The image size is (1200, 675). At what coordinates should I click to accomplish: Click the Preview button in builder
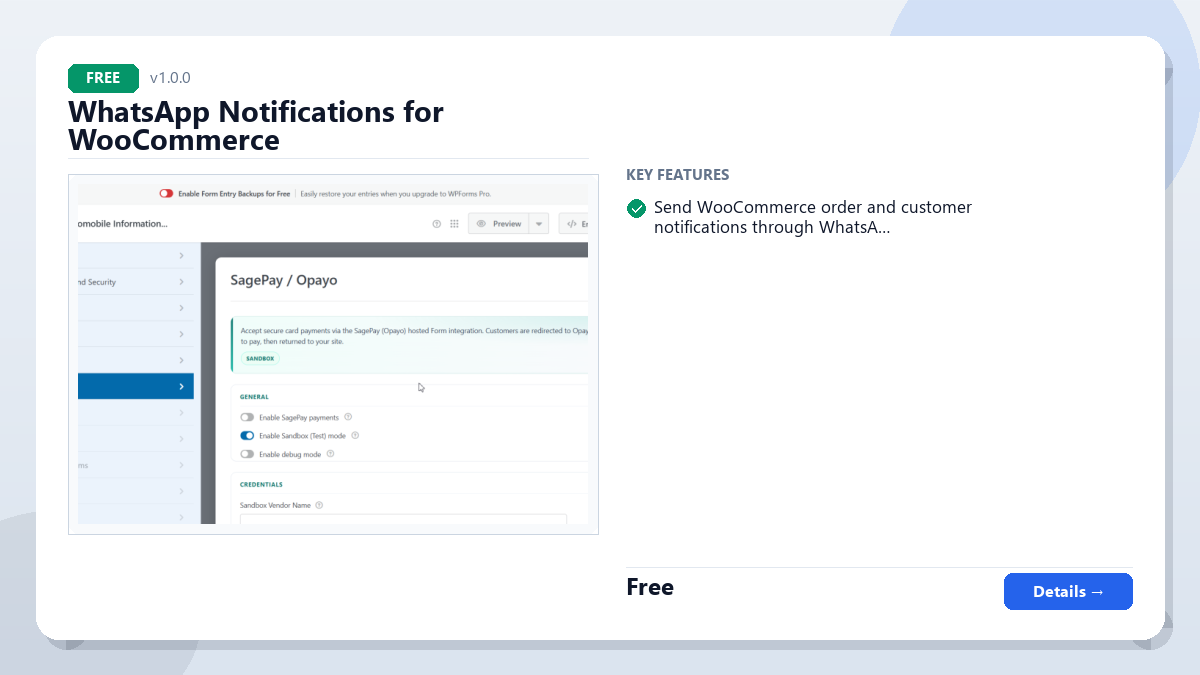499,224
